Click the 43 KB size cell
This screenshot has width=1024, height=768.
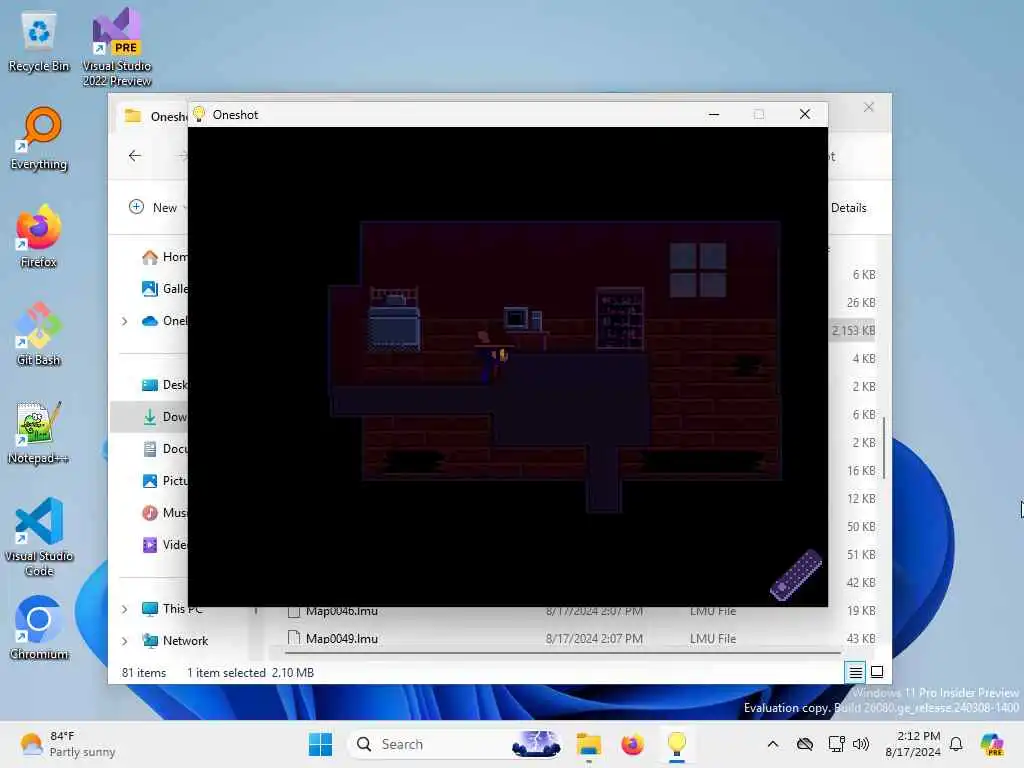point(861,638)
